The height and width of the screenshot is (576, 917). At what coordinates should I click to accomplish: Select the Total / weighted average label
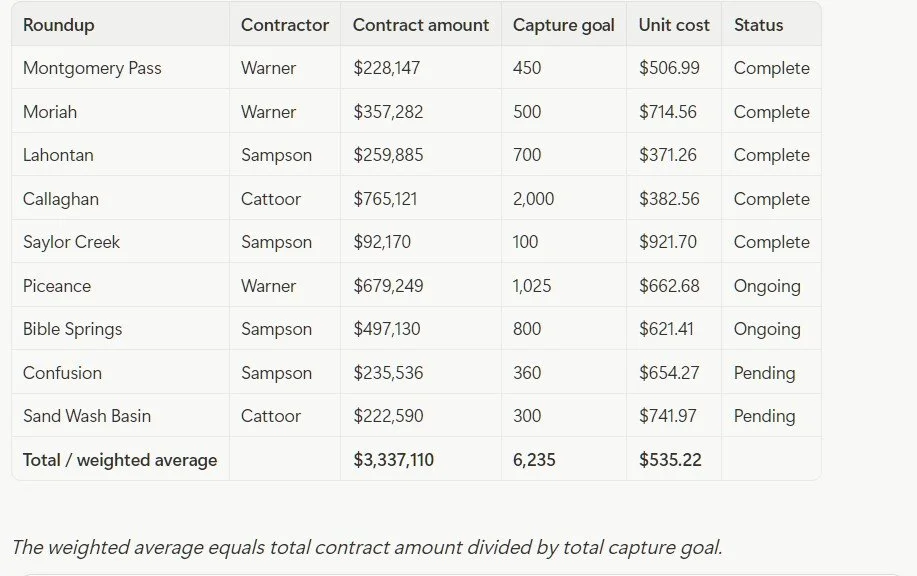[120, 460]
